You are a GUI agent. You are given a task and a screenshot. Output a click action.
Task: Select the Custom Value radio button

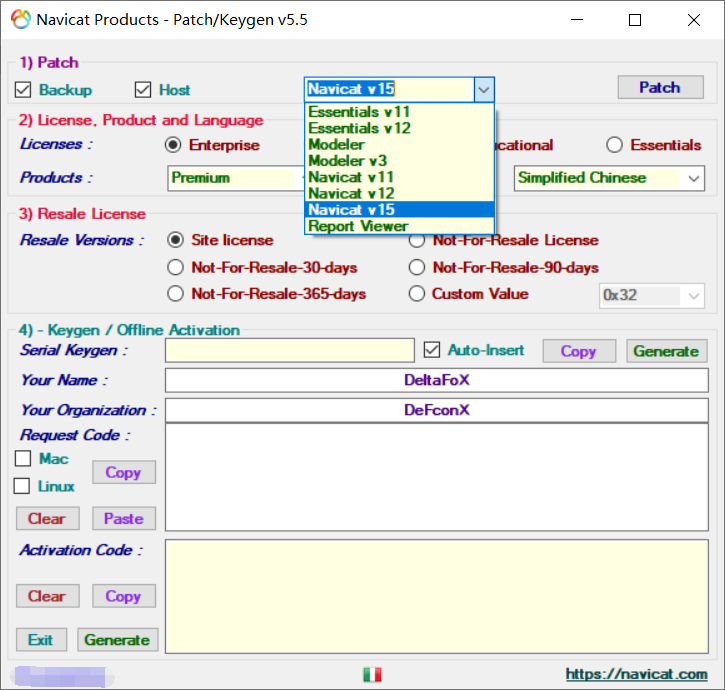point(417,294)
